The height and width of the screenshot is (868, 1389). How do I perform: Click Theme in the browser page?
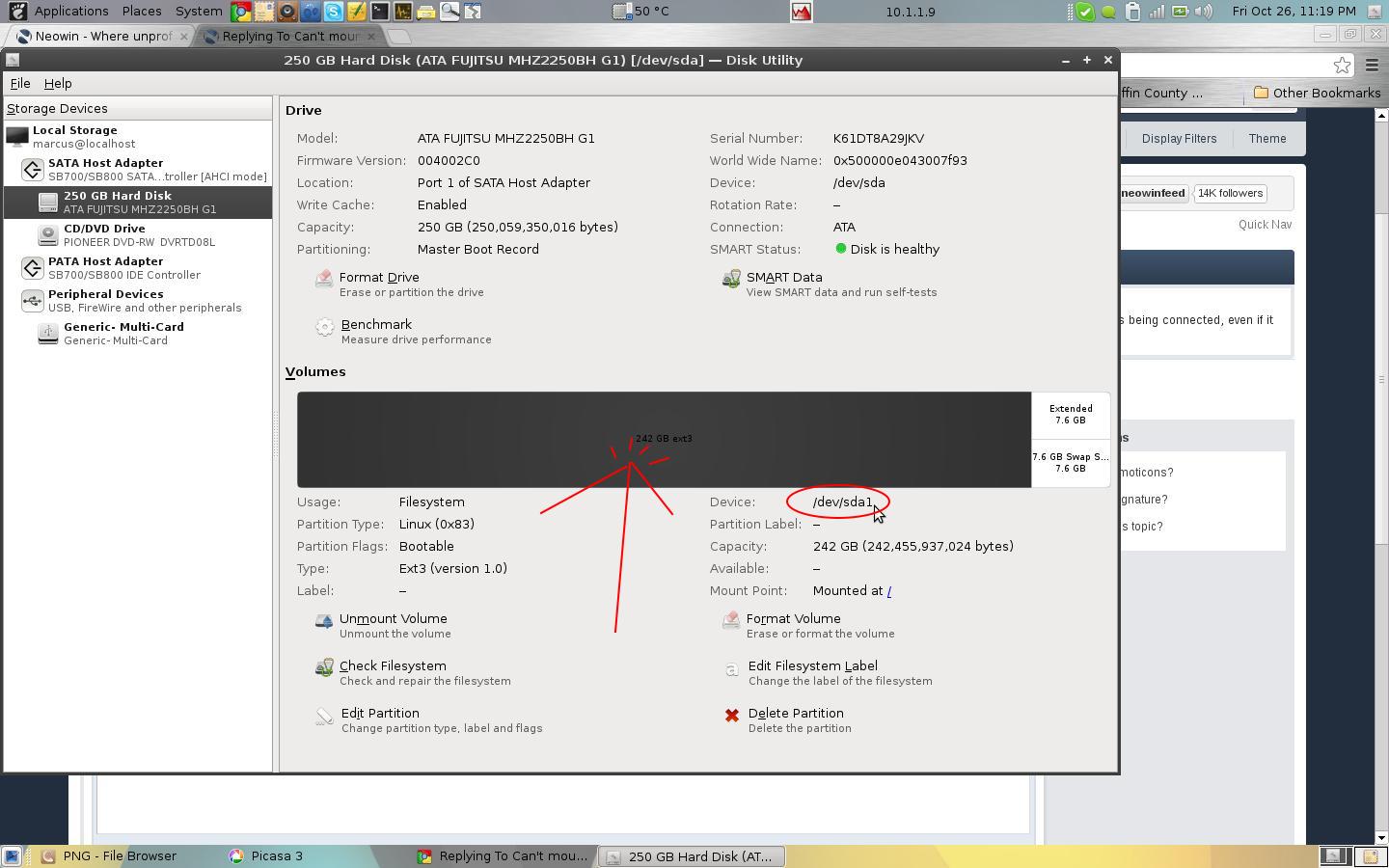coord(1267,139)
